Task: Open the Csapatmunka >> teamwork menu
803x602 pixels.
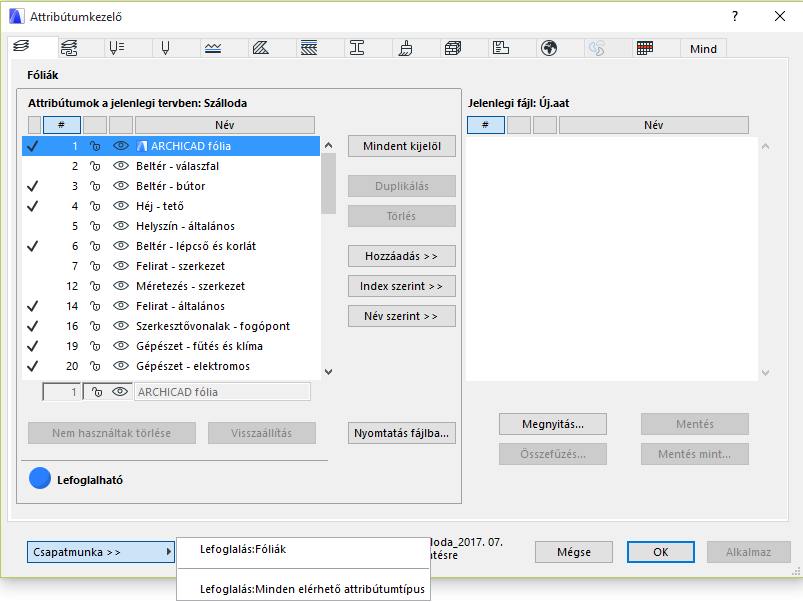Action: click(x=101, y=552)
